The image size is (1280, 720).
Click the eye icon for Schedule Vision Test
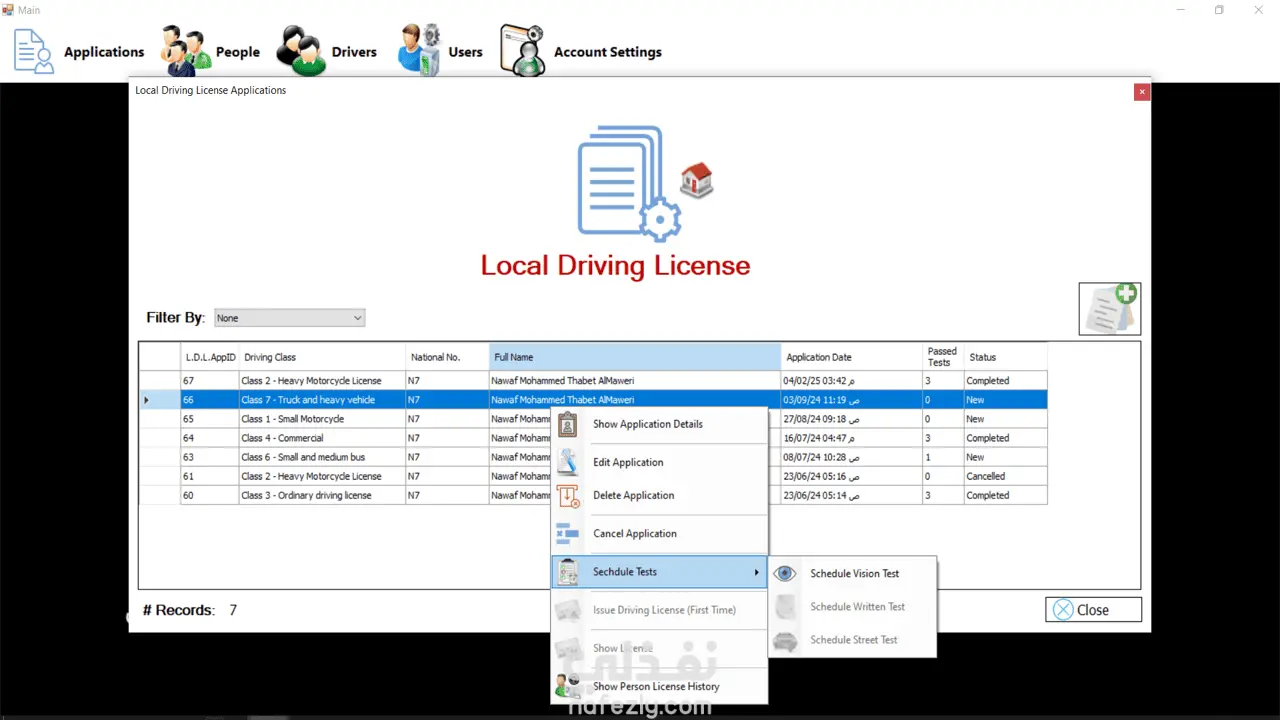point(785,574)
